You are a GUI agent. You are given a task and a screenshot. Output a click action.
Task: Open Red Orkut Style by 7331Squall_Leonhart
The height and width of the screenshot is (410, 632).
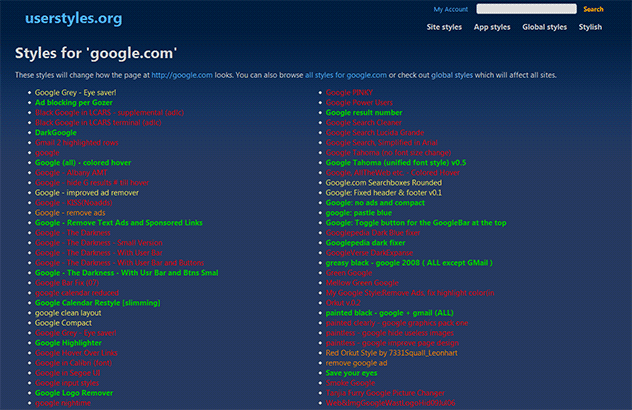click(392, 353)
